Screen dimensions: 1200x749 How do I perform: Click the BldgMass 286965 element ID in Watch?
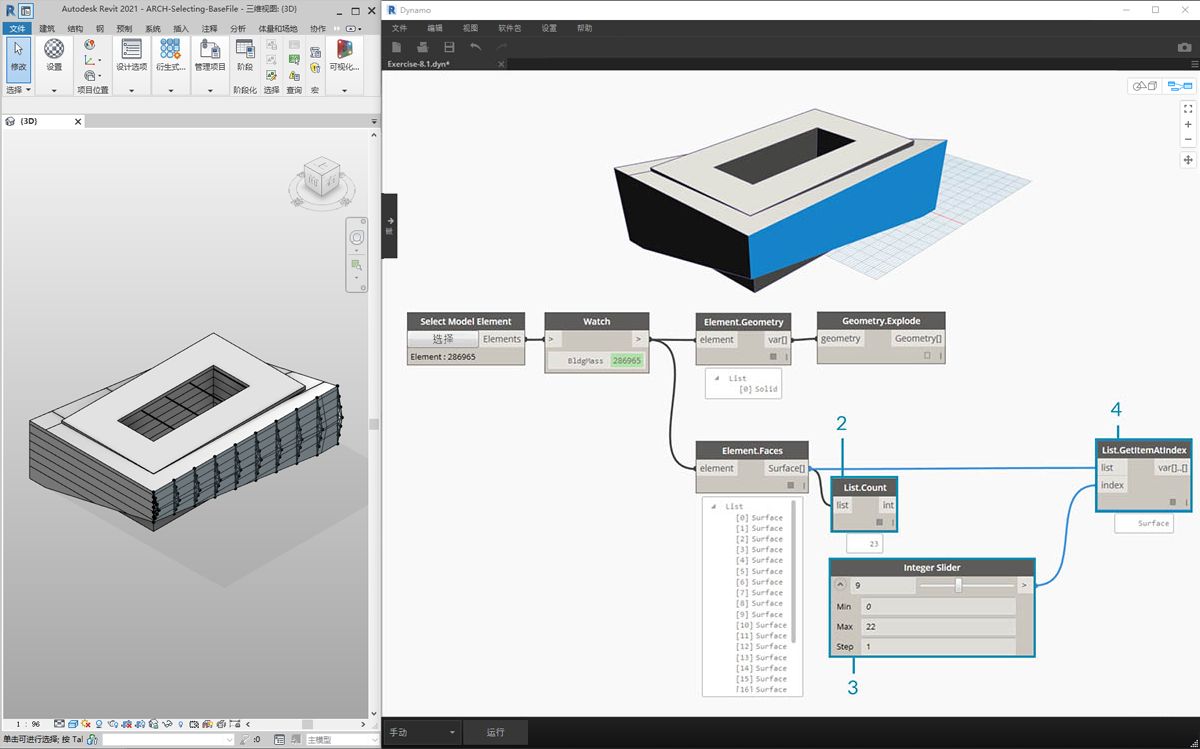point(627,360)
